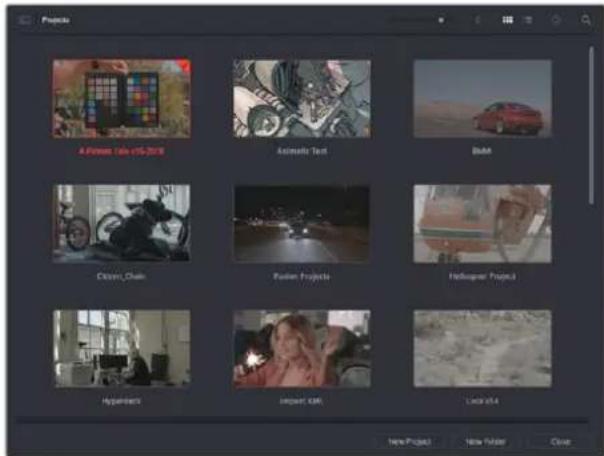Select the Citizen_Chain bicycle project thumbnail

click(x=122, y=224)
